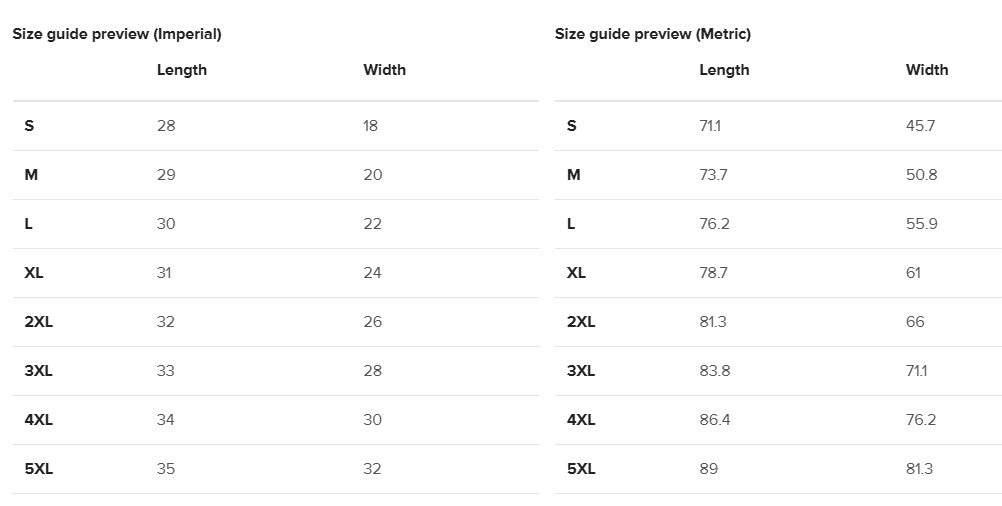Image resolution: width=1002 pixels, height=506 pixels.
Task: Click the 4XL row label in the Imperial table
Action: [x=39, y=420]
